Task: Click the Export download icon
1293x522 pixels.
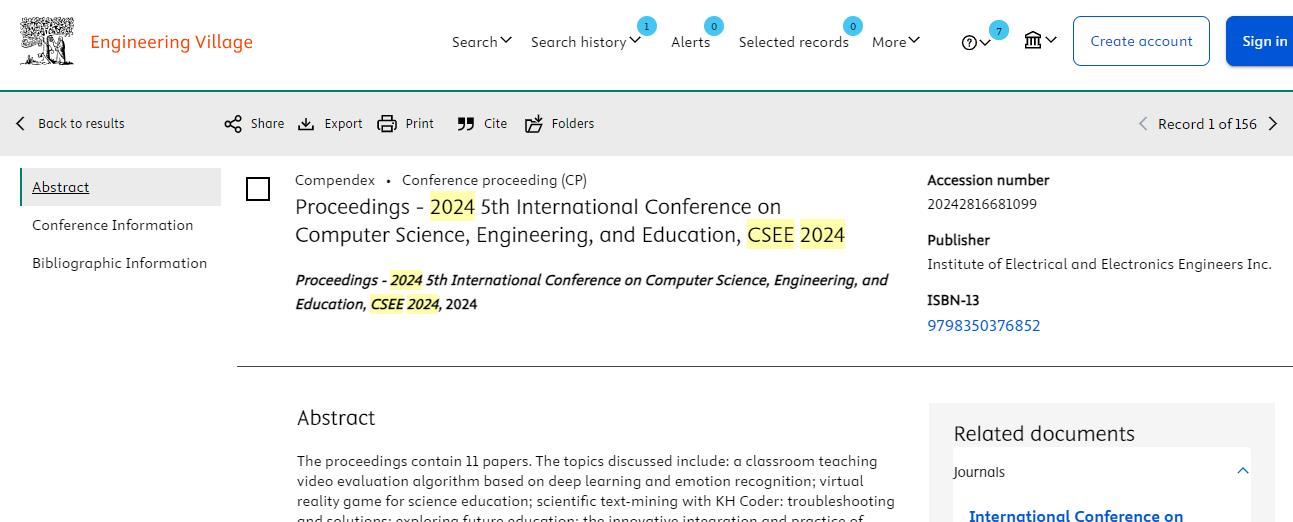Action: pyautogui.click(x=306, y=124)
